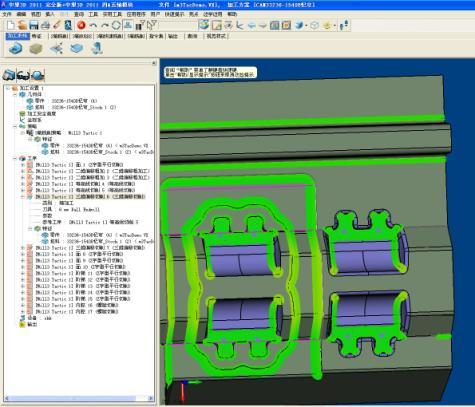Expand the first Mill3 Tactic operation
This screenshot has height=407, width=475.
[23, 165]
